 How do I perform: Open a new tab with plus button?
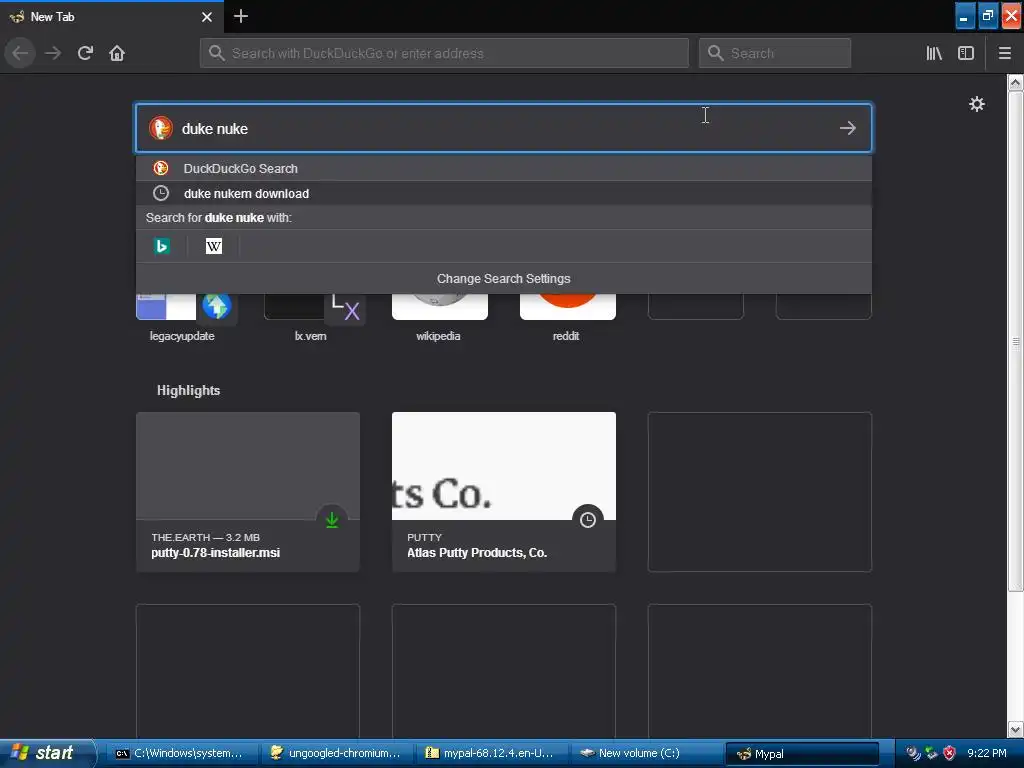coord(240,16)
